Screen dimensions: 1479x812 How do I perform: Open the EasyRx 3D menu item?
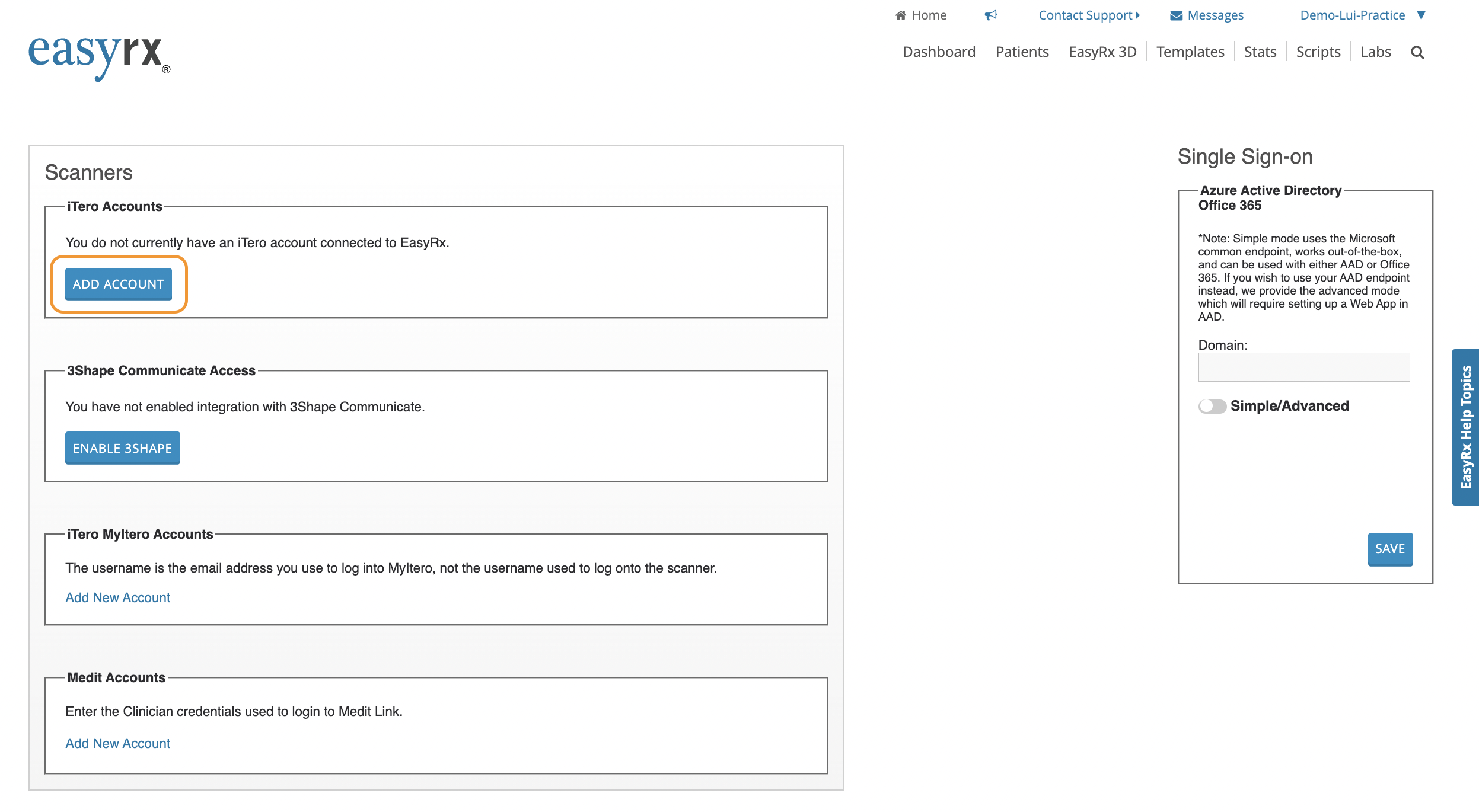tap(1102, 52)
